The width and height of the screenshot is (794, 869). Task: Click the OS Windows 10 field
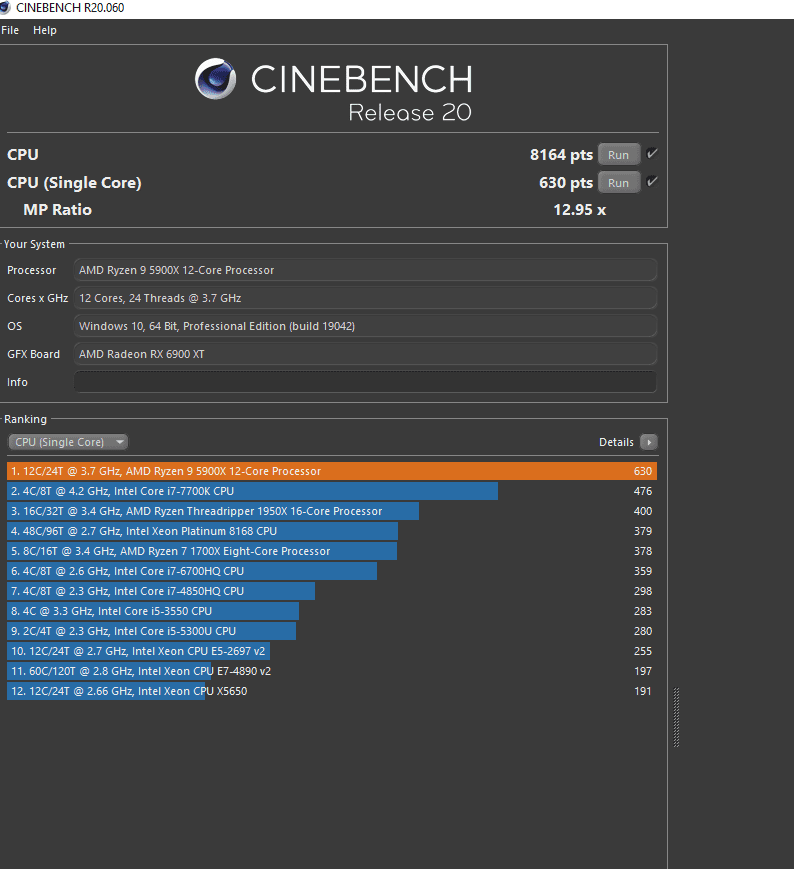(x=365, y=326)
